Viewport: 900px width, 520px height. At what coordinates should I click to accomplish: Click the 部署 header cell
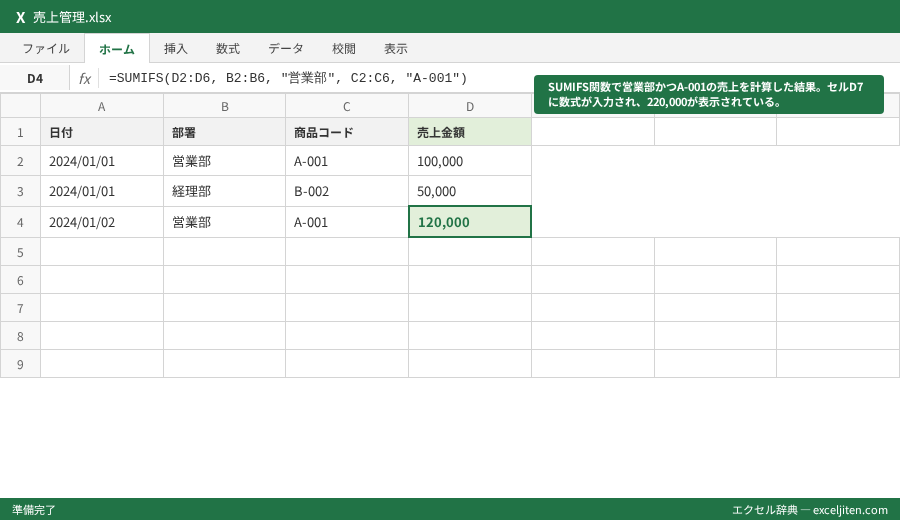(224, 132)
